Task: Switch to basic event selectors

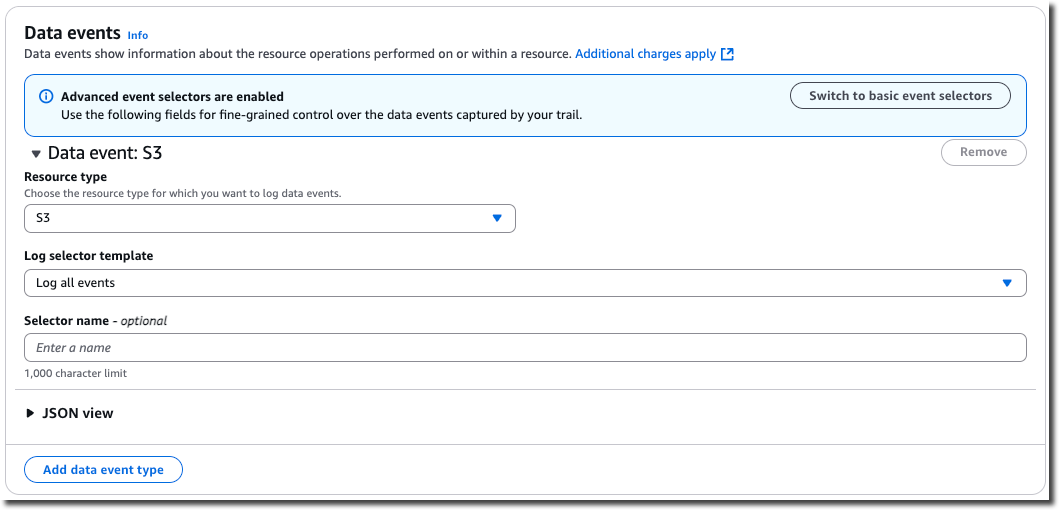Action: pyautogui.click(x=900, y=96)
